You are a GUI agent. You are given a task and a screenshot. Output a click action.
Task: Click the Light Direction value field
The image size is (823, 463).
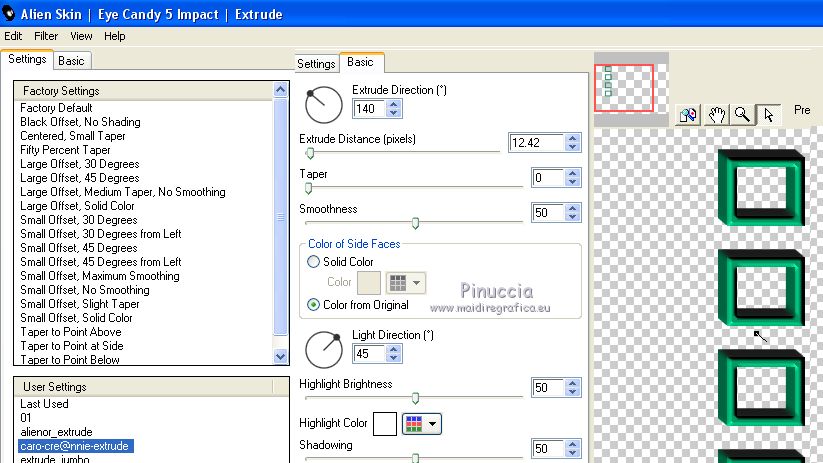click(x=370, y=354)
